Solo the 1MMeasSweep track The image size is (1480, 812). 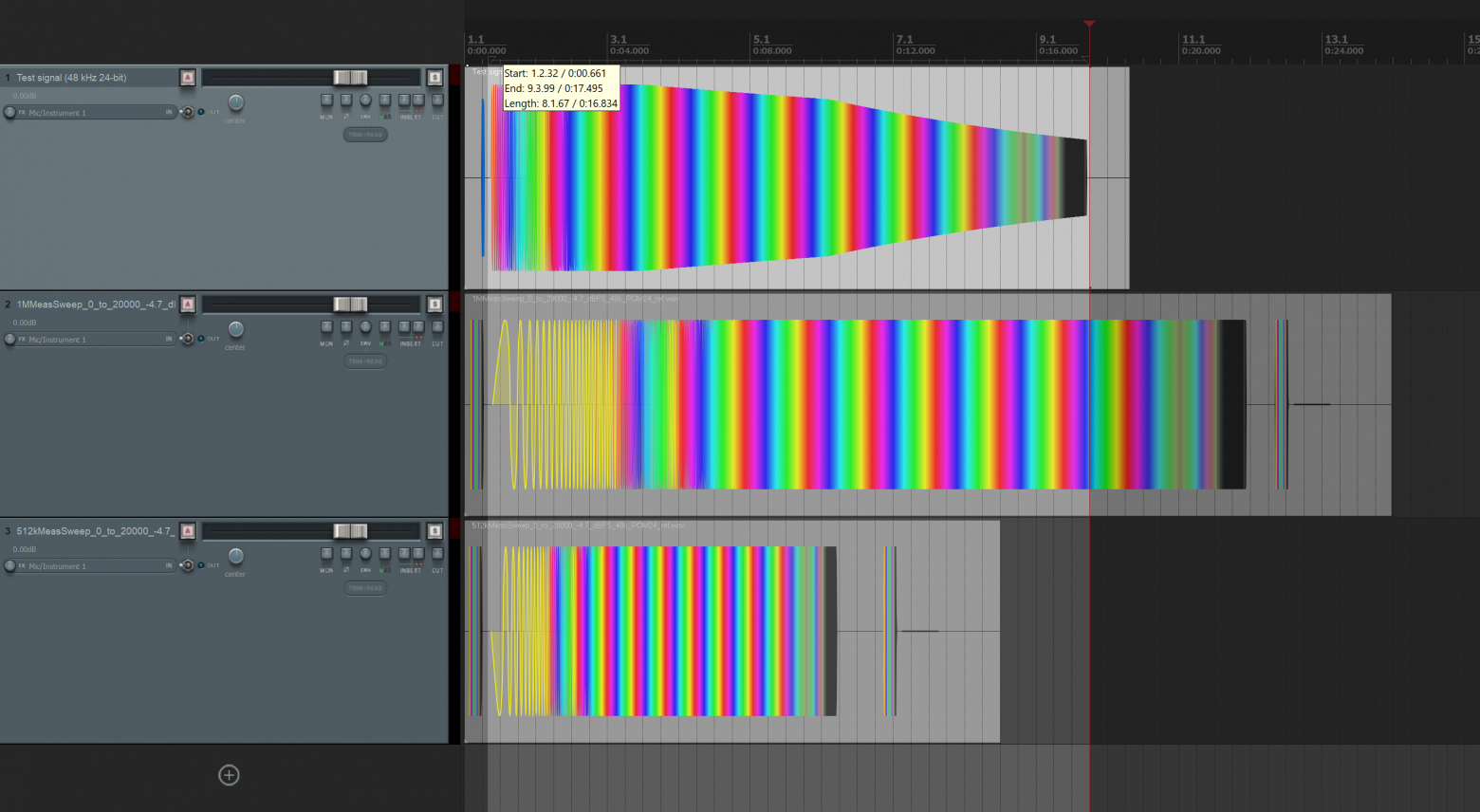point(435,304)
